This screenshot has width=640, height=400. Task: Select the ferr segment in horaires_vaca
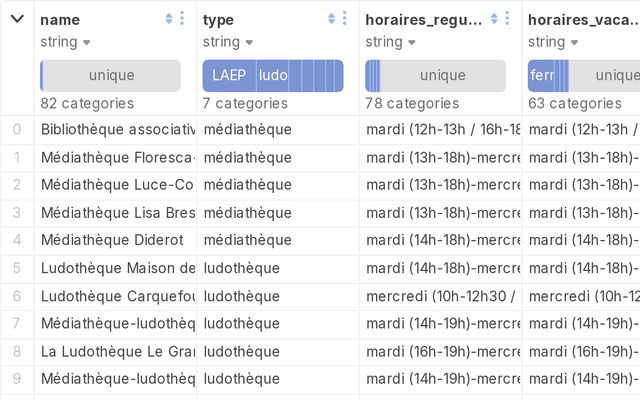click(x=541, y=76)
